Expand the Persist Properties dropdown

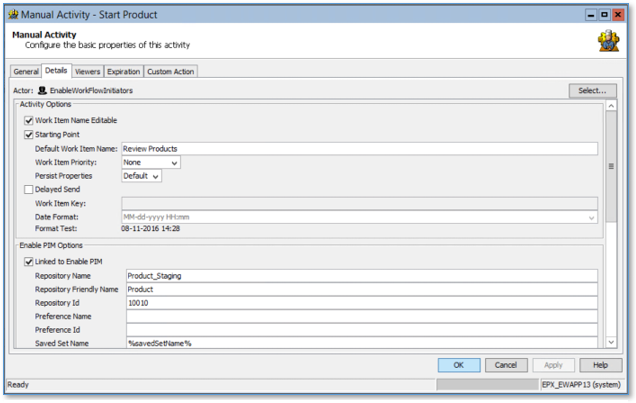tap(141, 176)
